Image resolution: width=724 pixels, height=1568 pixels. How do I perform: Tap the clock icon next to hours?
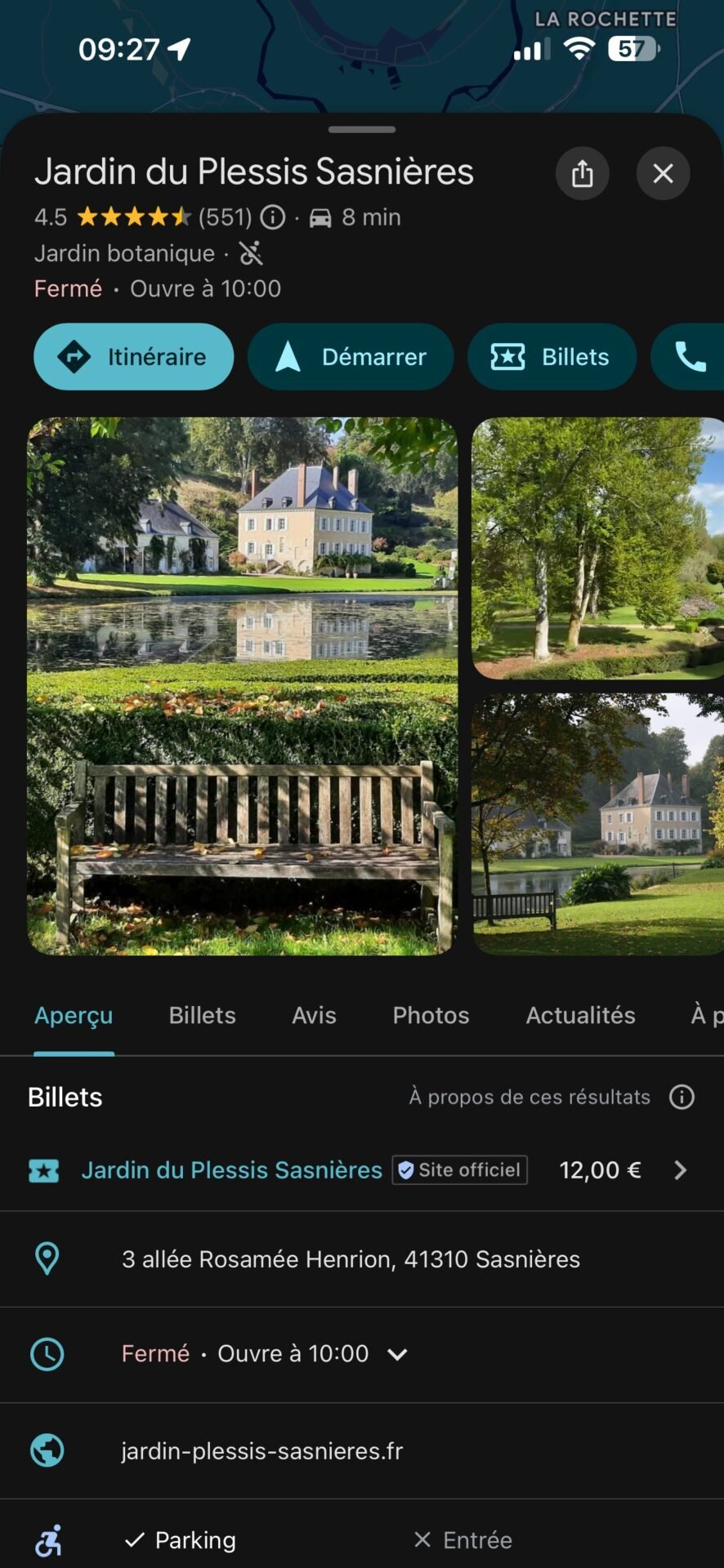pyautogui.click(x=47, y=1354)
